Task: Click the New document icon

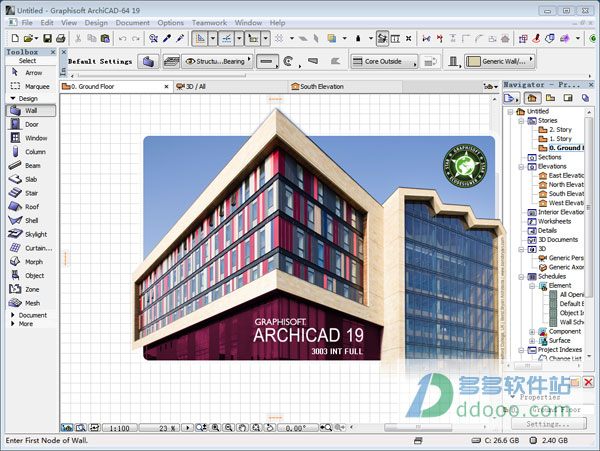Action: coord(15,38)
